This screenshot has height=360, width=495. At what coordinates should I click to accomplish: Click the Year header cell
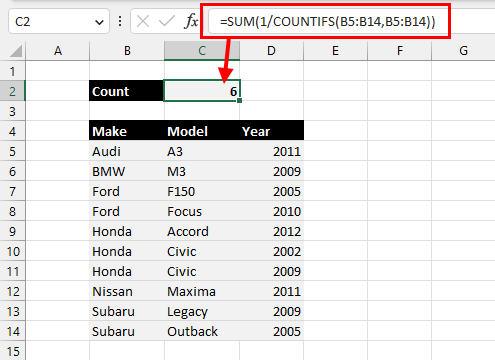[272, 131]
